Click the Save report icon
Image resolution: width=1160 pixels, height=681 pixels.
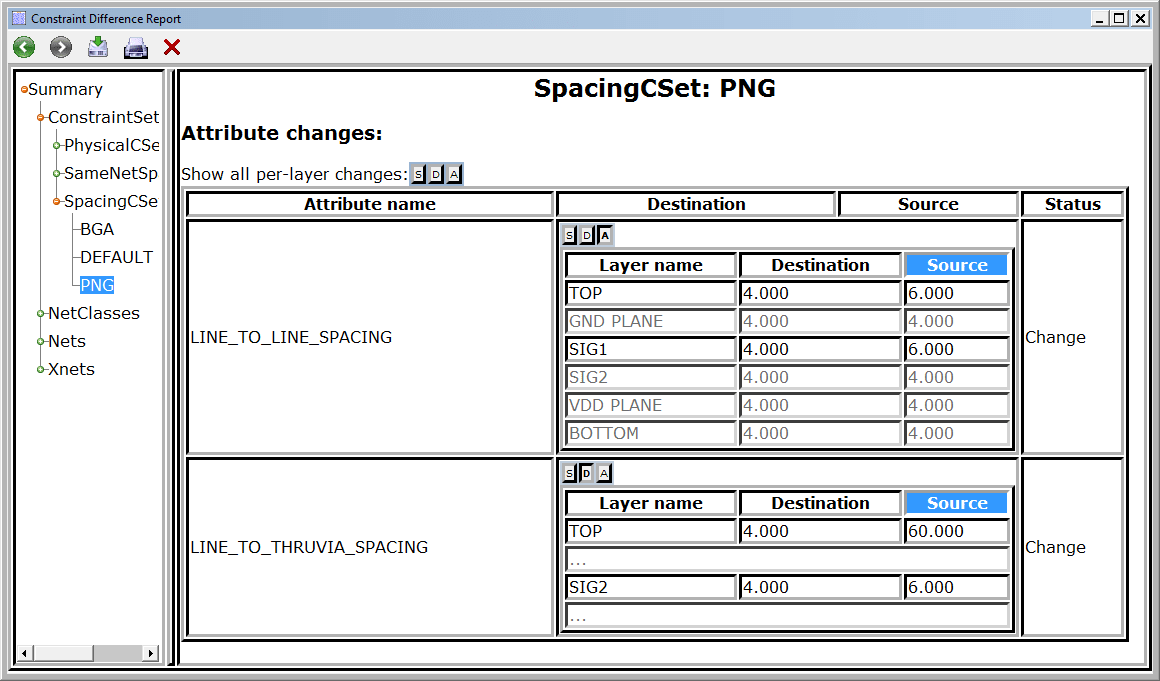tap(98, 47)
